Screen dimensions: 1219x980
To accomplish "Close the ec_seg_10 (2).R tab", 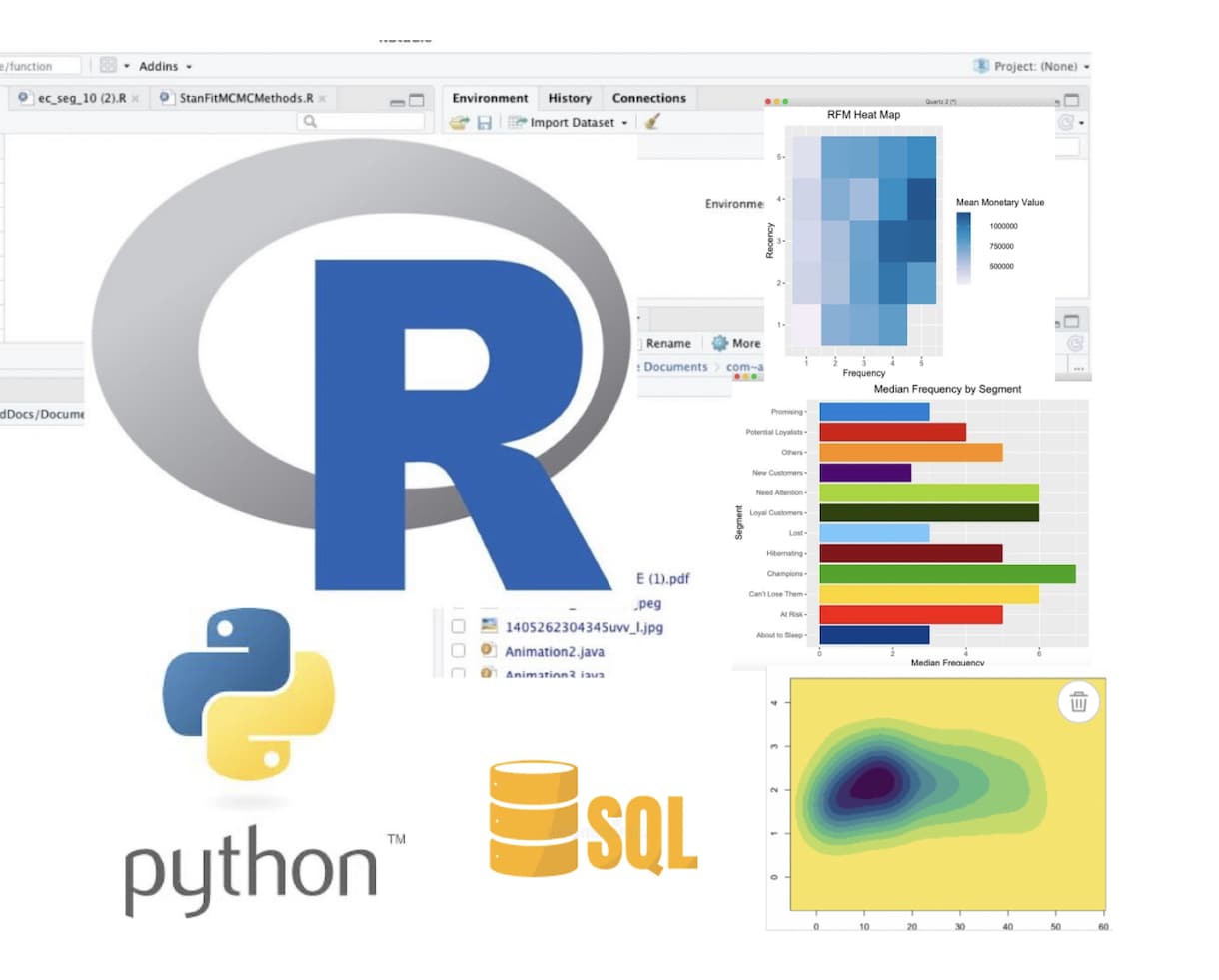I will 135,99.
